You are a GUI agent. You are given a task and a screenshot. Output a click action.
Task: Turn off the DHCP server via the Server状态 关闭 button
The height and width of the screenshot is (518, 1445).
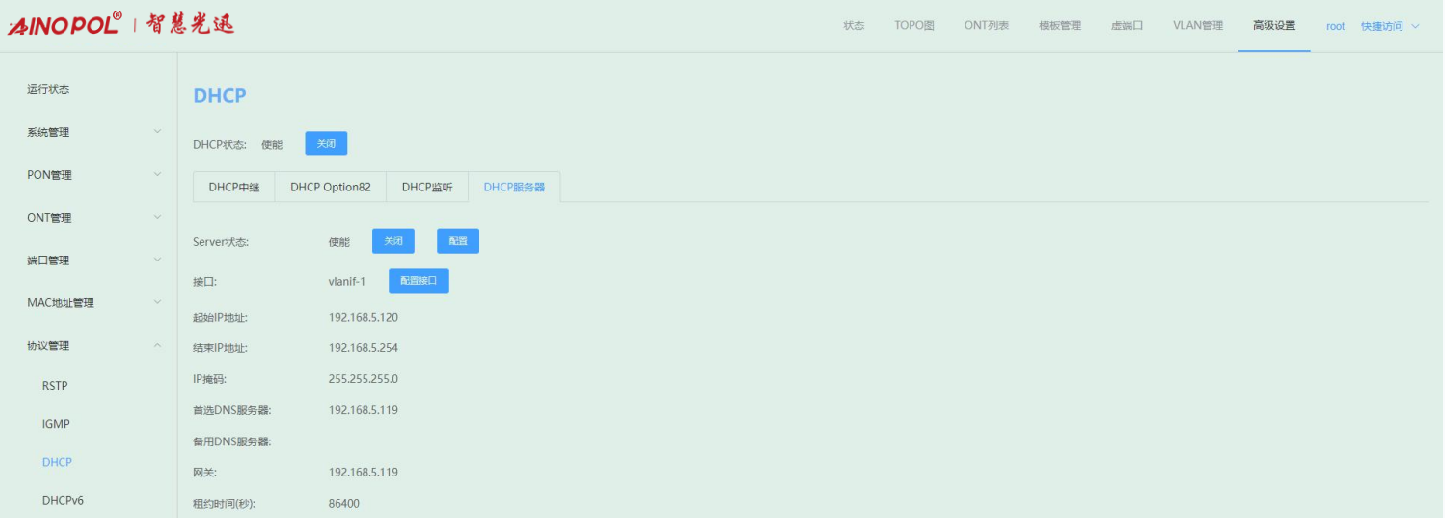click(393, 241)
